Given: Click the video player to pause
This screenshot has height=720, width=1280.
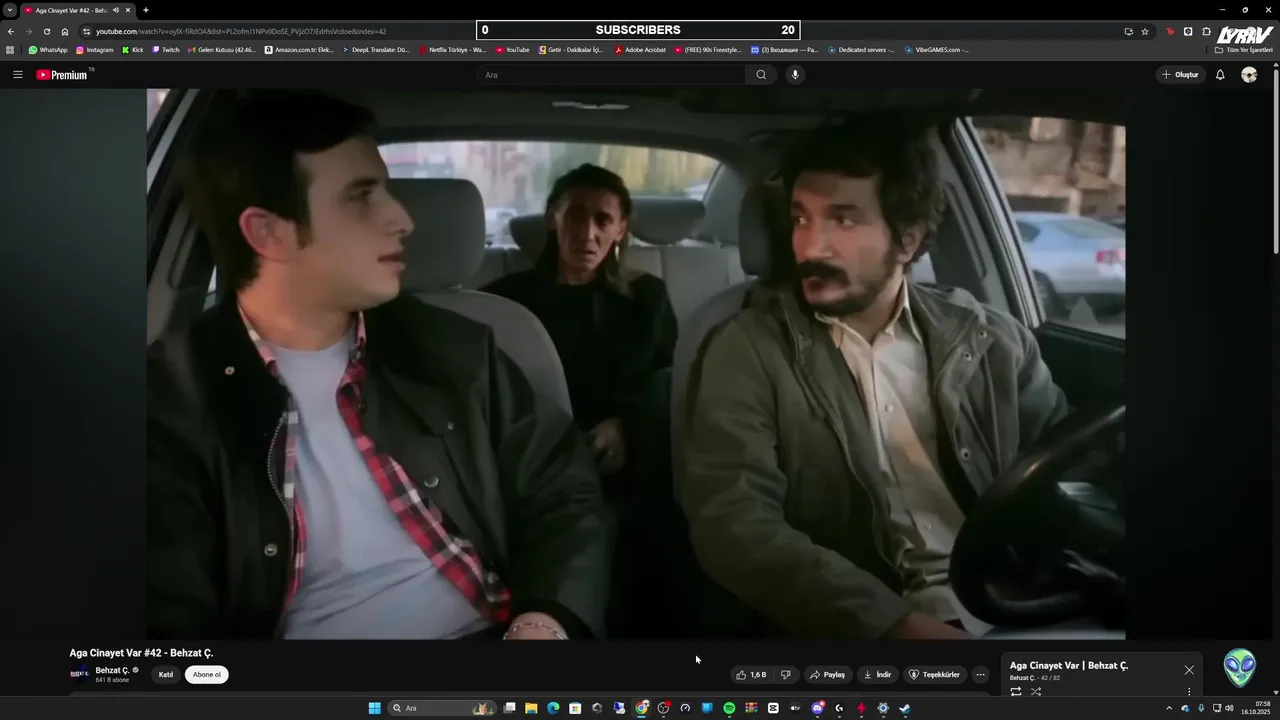Looking at the screenshot, I should pyautogui.click(x=636, y=364).
